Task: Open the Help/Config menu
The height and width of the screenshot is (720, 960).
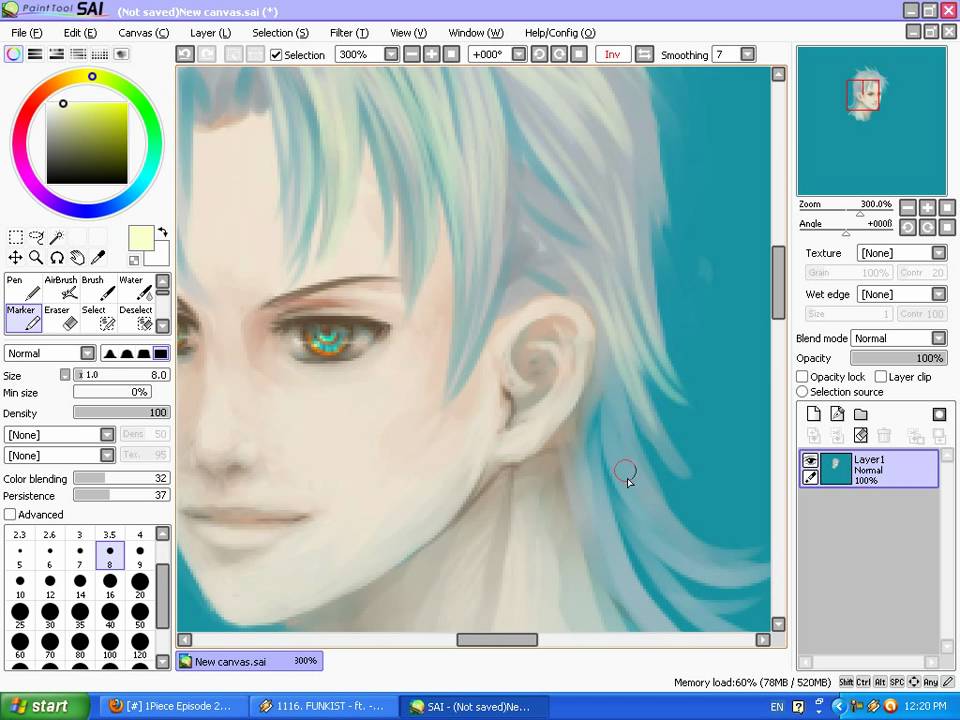Action: click(x=560, y=33)
